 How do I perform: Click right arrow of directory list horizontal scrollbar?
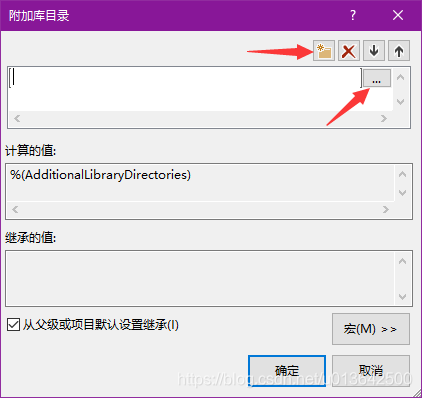[x=384, y=118]
